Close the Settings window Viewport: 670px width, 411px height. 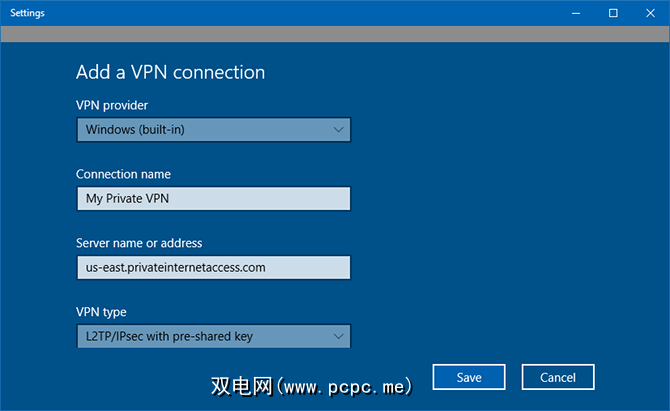(649, 13)
